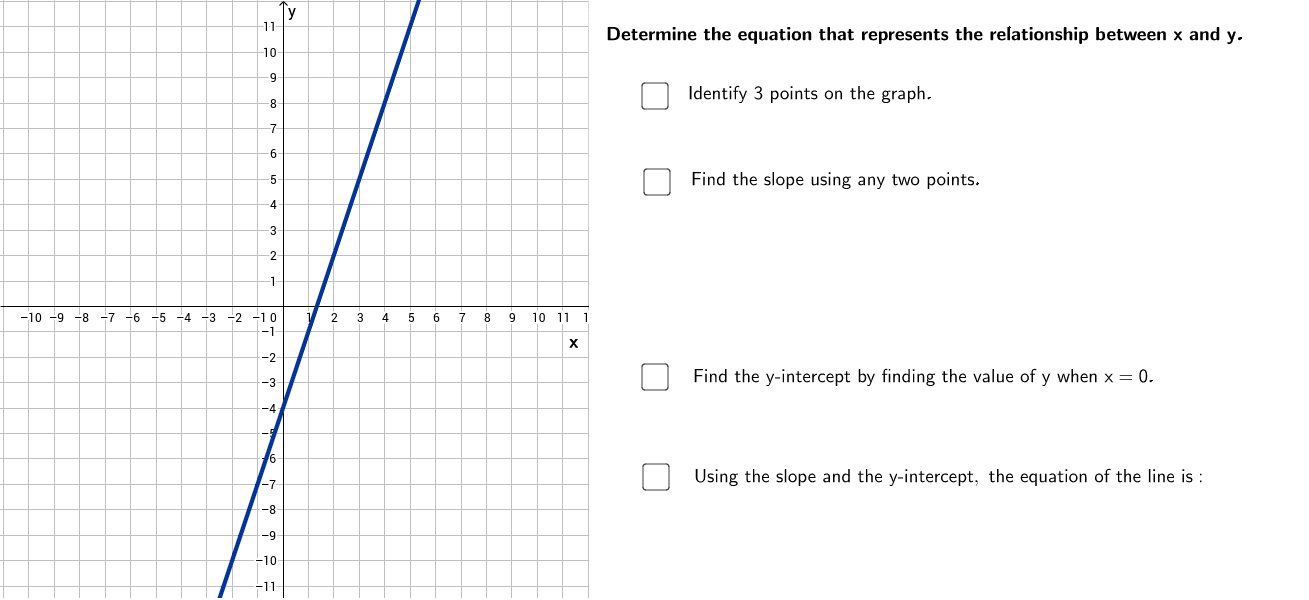The height and width of the screenshot is (600, 1309).
Task: Tick the "Find the y-intercept" checkbox
Action: (x=655, y=377)
